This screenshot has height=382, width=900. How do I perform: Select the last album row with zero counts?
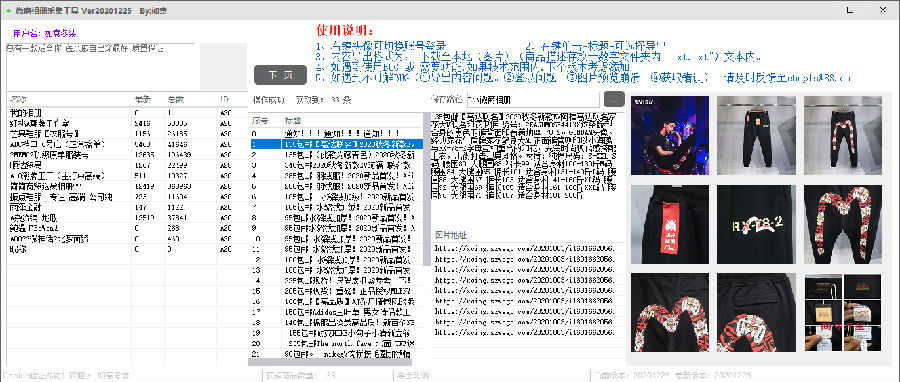126,249
